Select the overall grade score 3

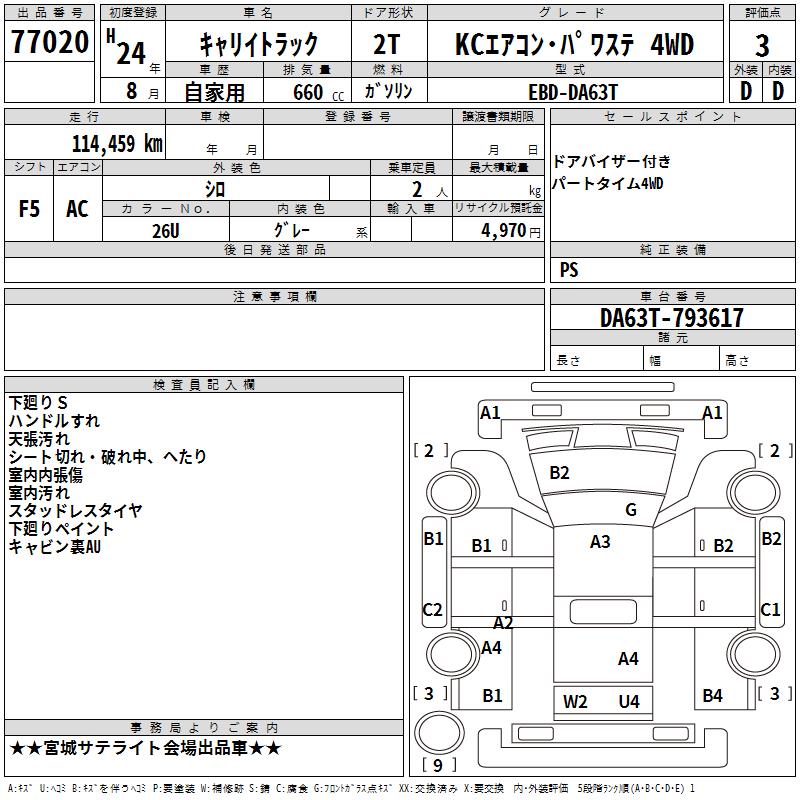[x=762, y=45]
